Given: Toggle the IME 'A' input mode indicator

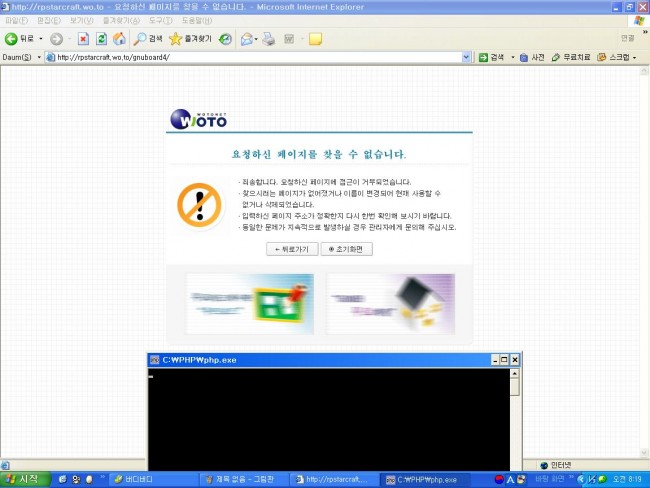Looking at the screenshot, I should 511,480.
